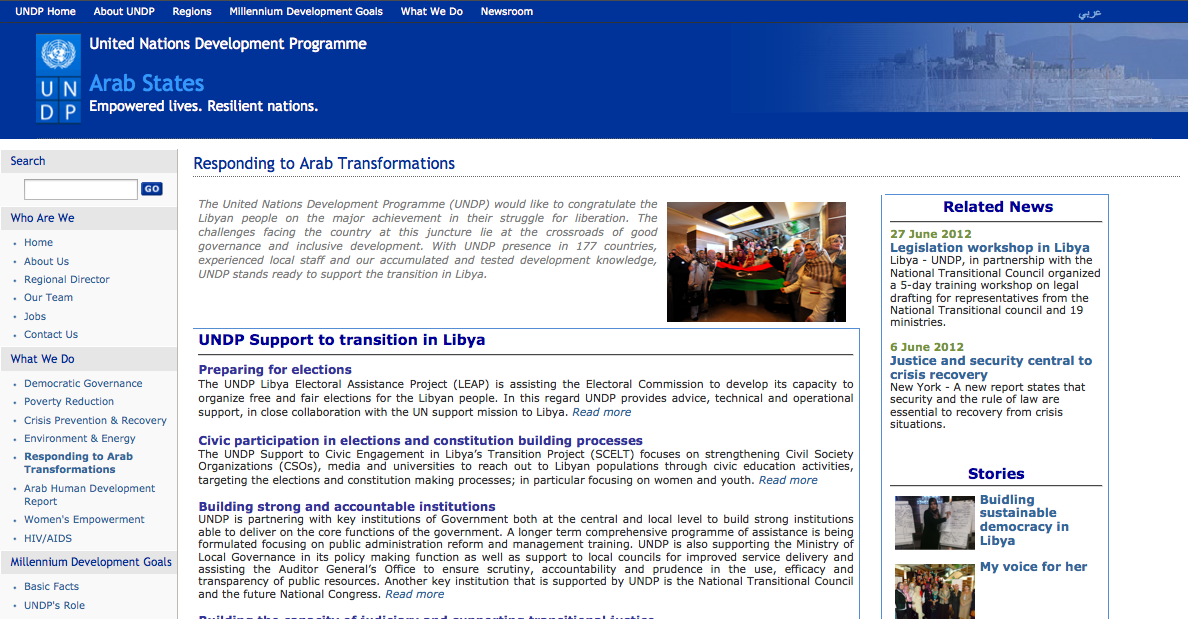
Task: Click the Related News heading
Action: 998,207
